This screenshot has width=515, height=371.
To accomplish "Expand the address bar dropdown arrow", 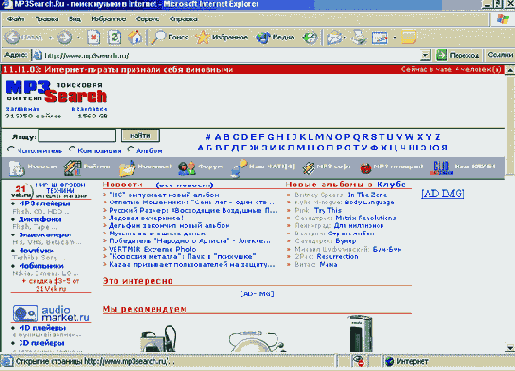I will pos(425,55).
